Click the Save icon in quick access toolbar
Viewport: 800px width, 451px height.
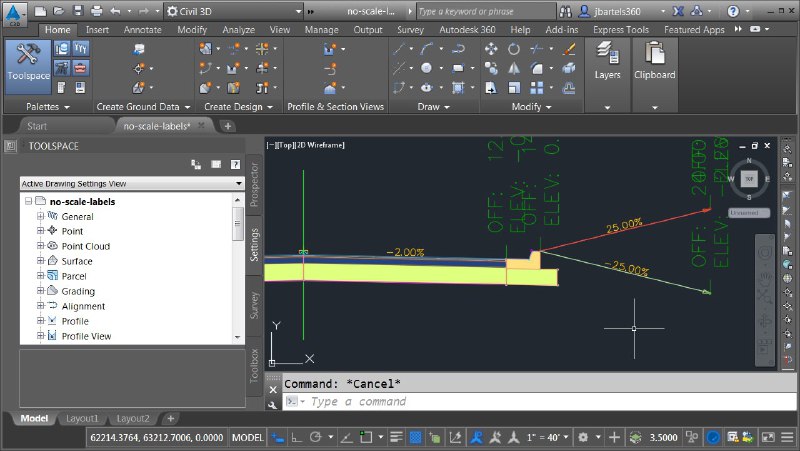(78, 11)
